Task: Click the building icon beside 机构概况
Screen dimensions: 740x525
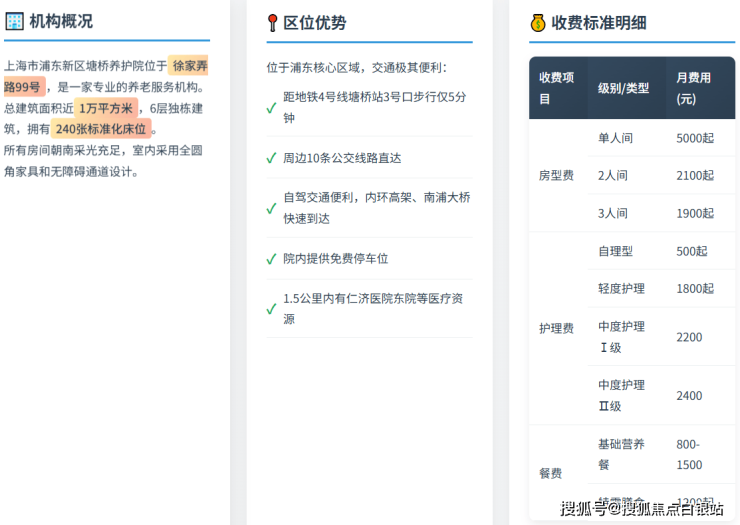Action: (x=14, y=21)
